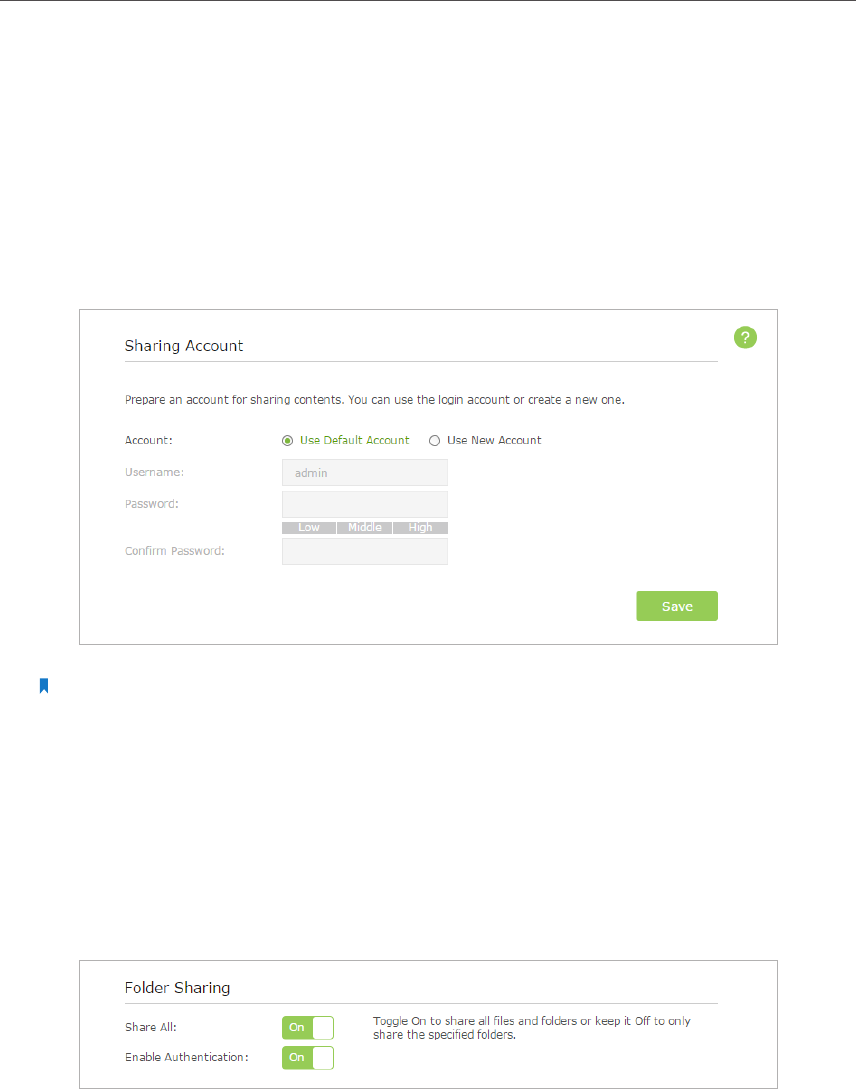Screen dimensions: 856x1089
Task: Click the Enable Authentication: label
Action: click(187, 1057)
